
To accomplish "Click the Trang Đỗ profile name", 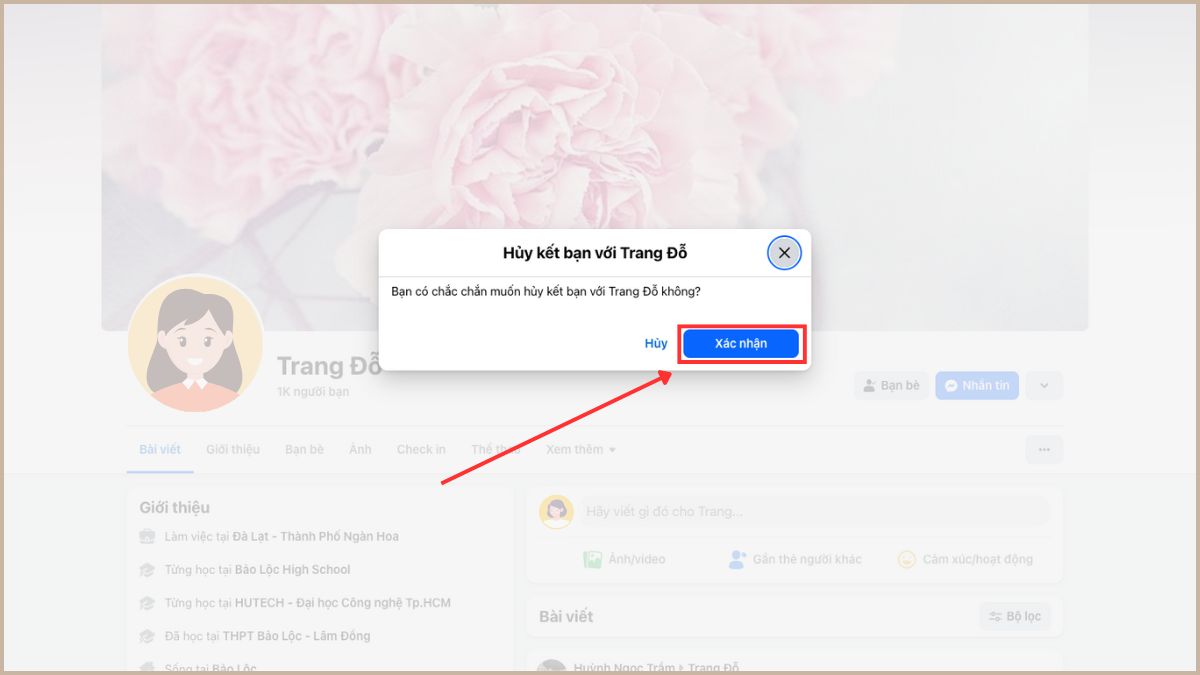I will [x=328, y=366].
